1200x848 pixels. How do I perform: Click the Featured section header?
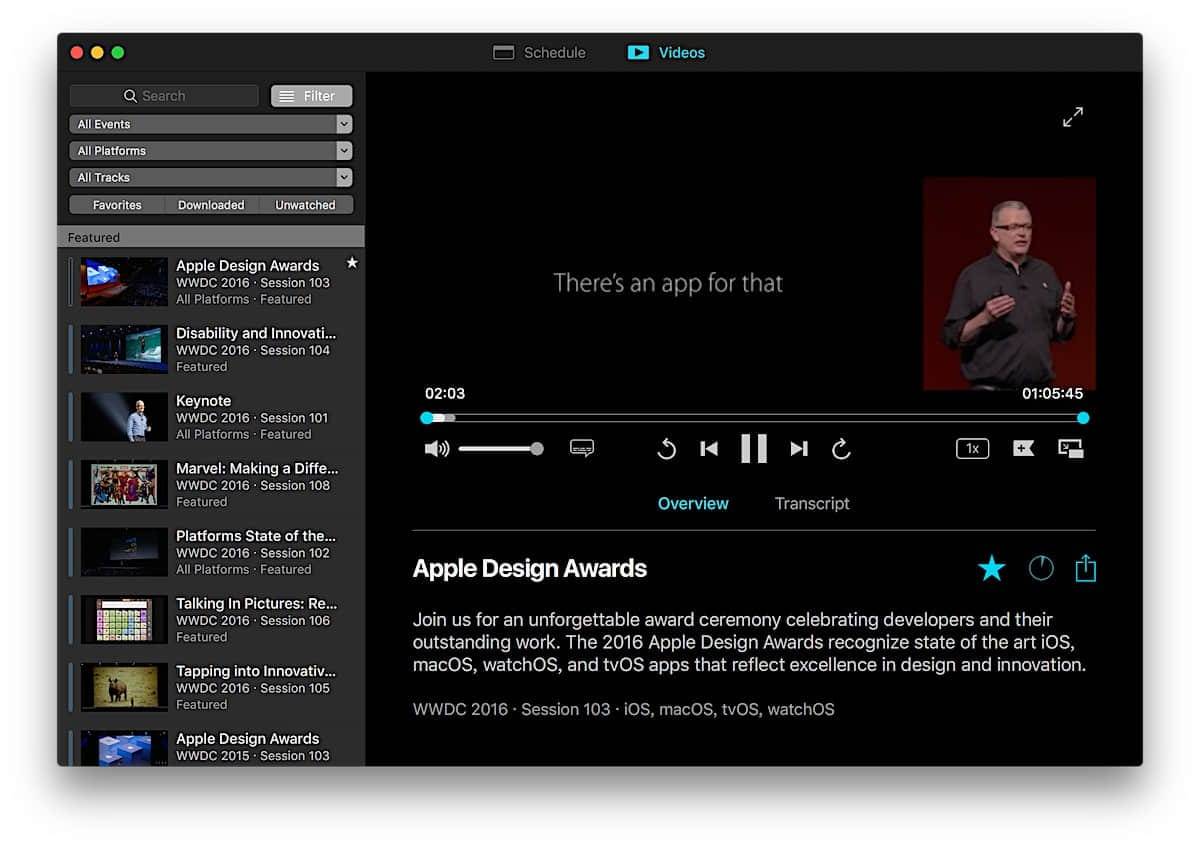pos(211,237)
